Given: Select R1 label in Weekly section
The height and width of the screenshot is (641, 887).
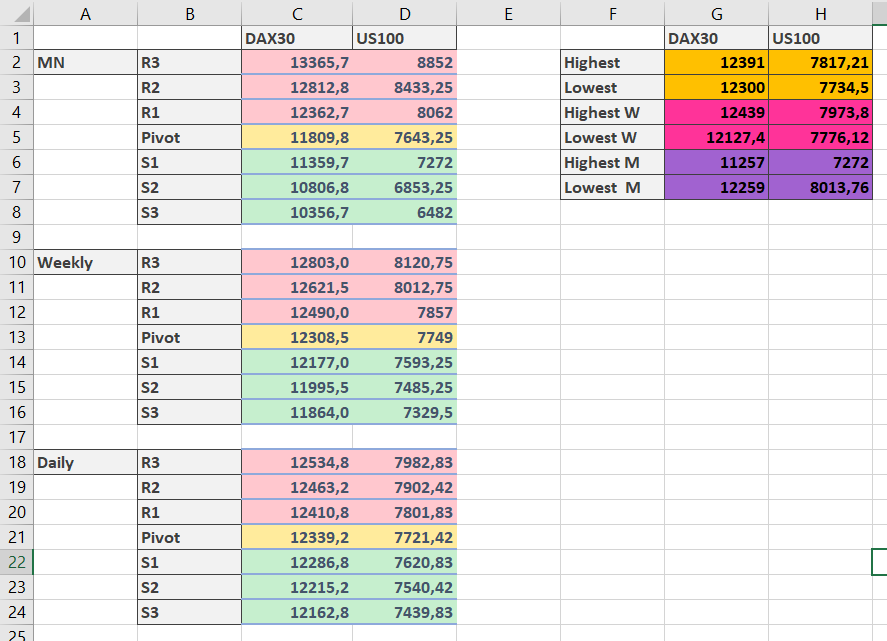Looking at the screenshot, I should click(190, 312).
